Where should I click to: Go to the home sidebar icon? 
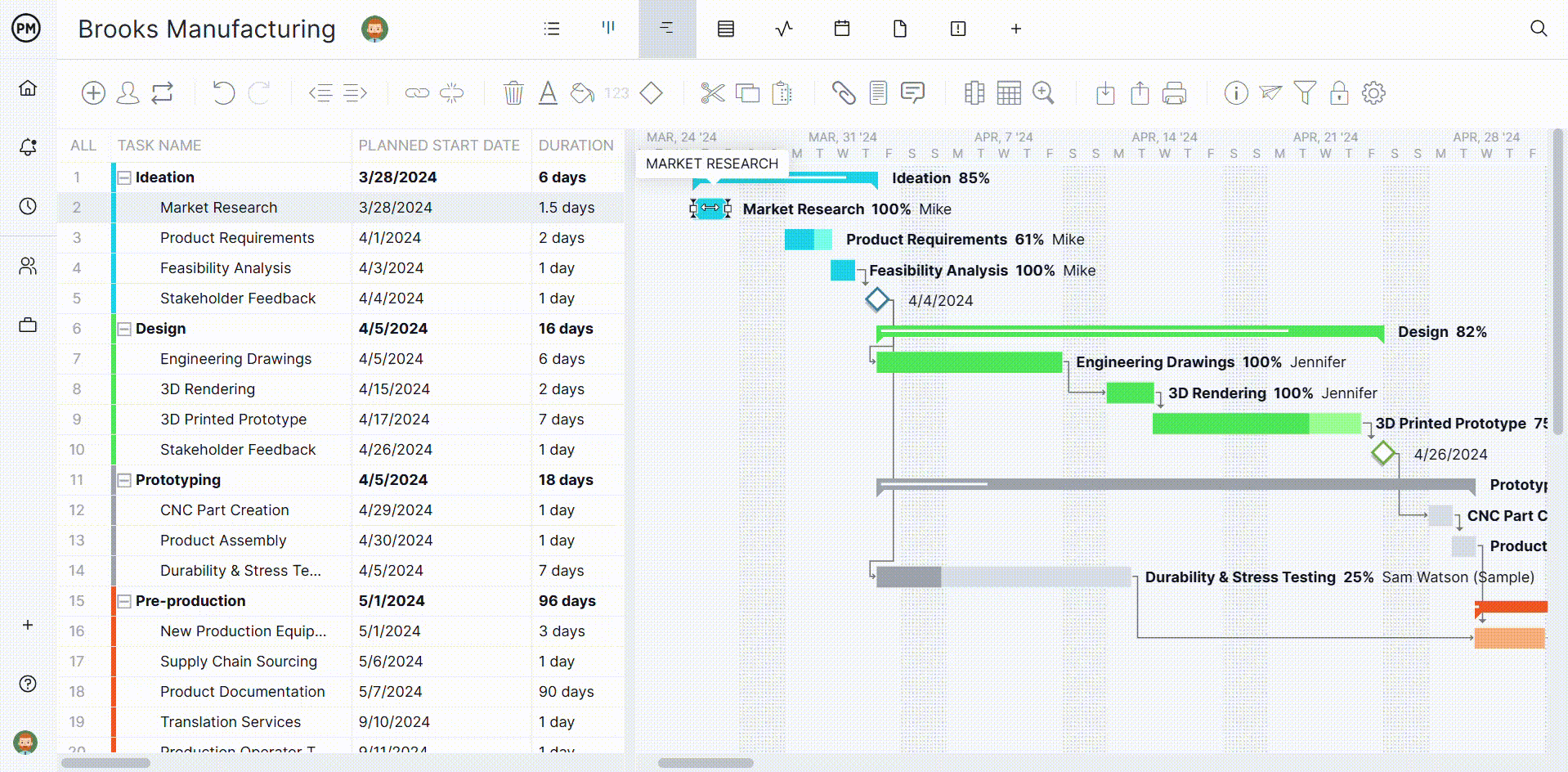28,88
